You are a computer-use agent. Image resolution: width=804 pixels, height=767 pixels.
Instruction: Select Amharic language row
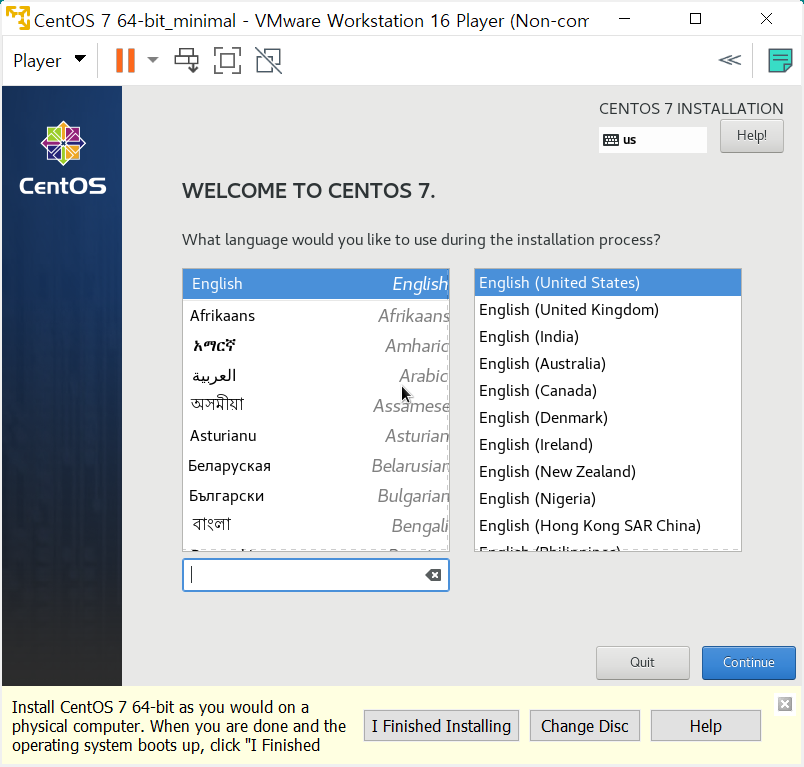coord(316,346)
